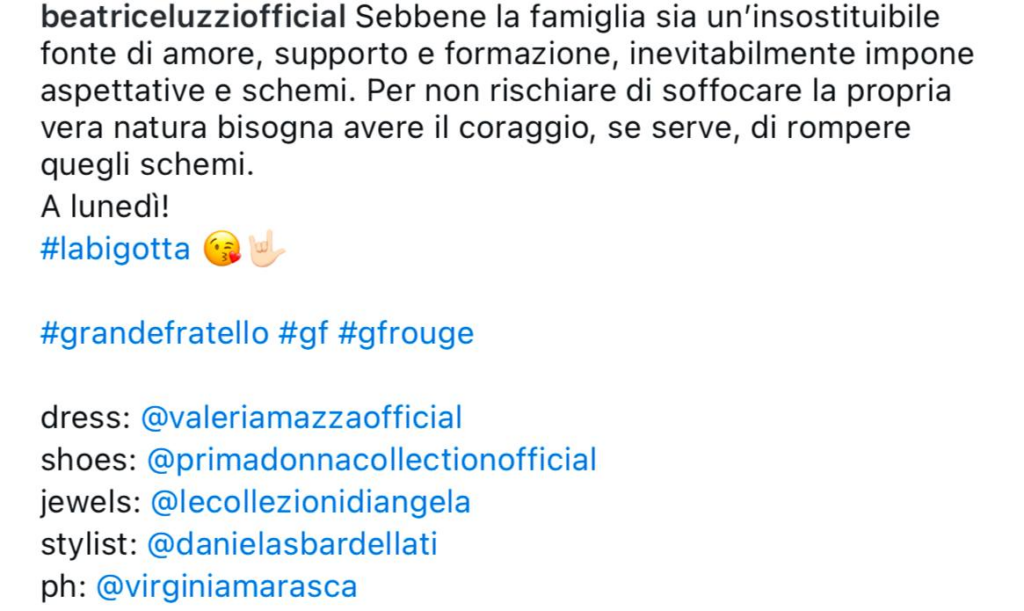Click the rock hand gesture emoji

pyautogui.click(x=266, y=249)
